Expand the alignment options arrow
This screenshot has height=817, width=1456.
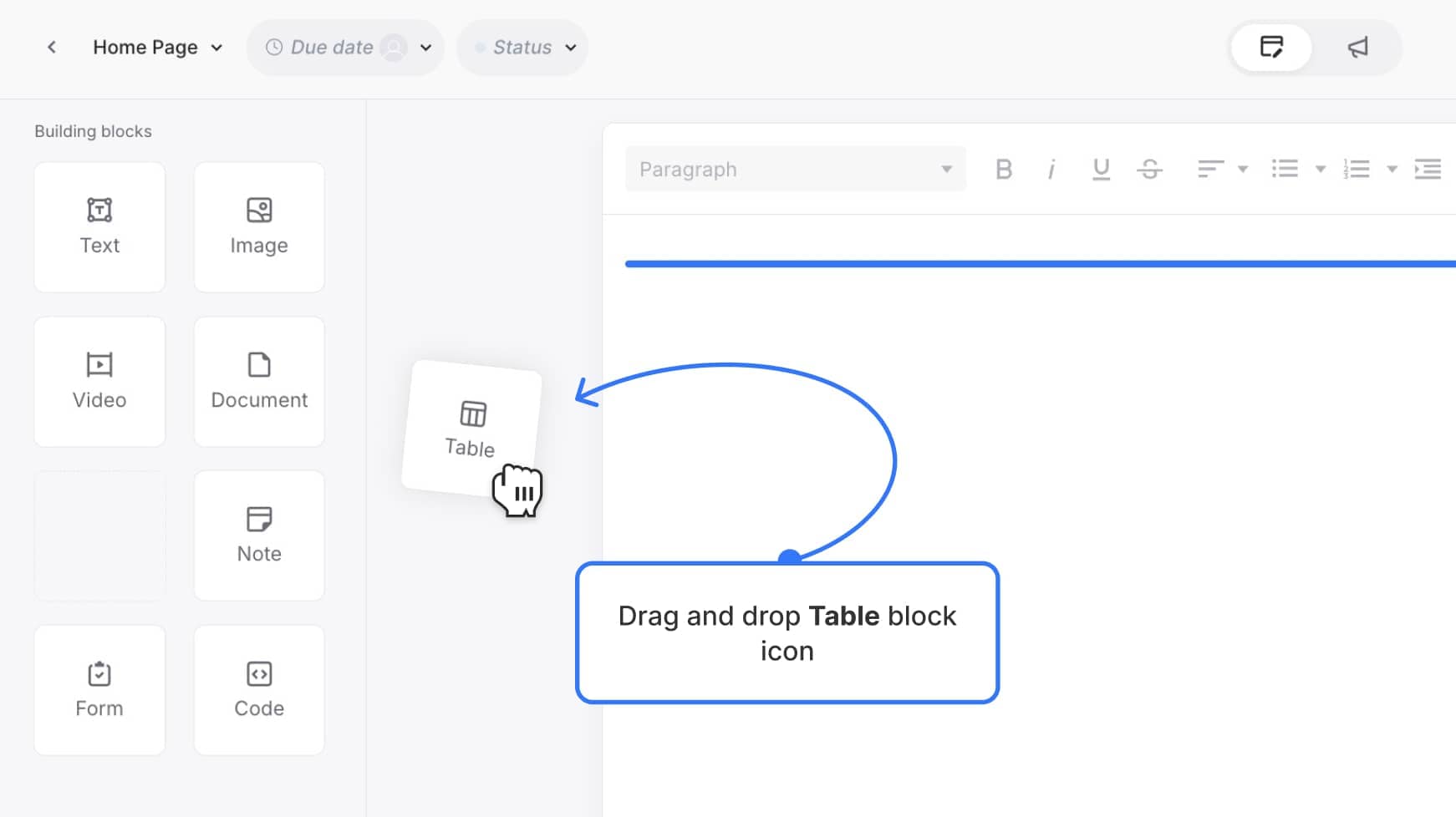pos(1243,170)
